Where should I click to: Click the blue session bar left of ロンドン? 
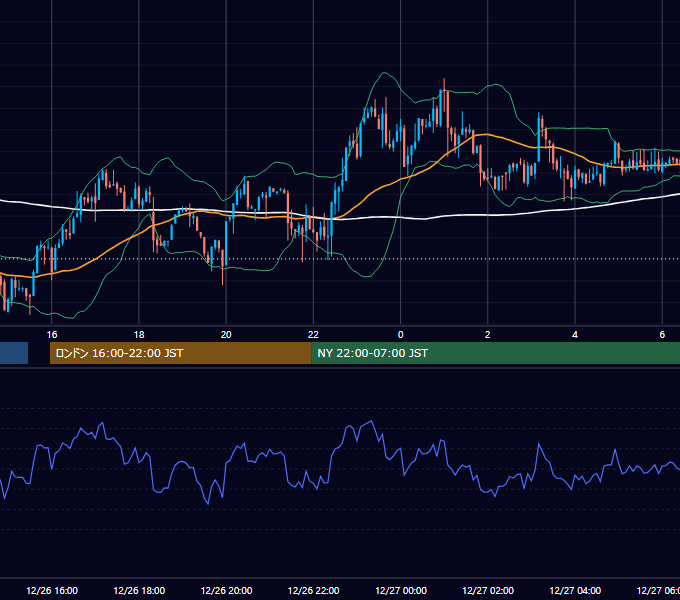[x=14, y=353]
